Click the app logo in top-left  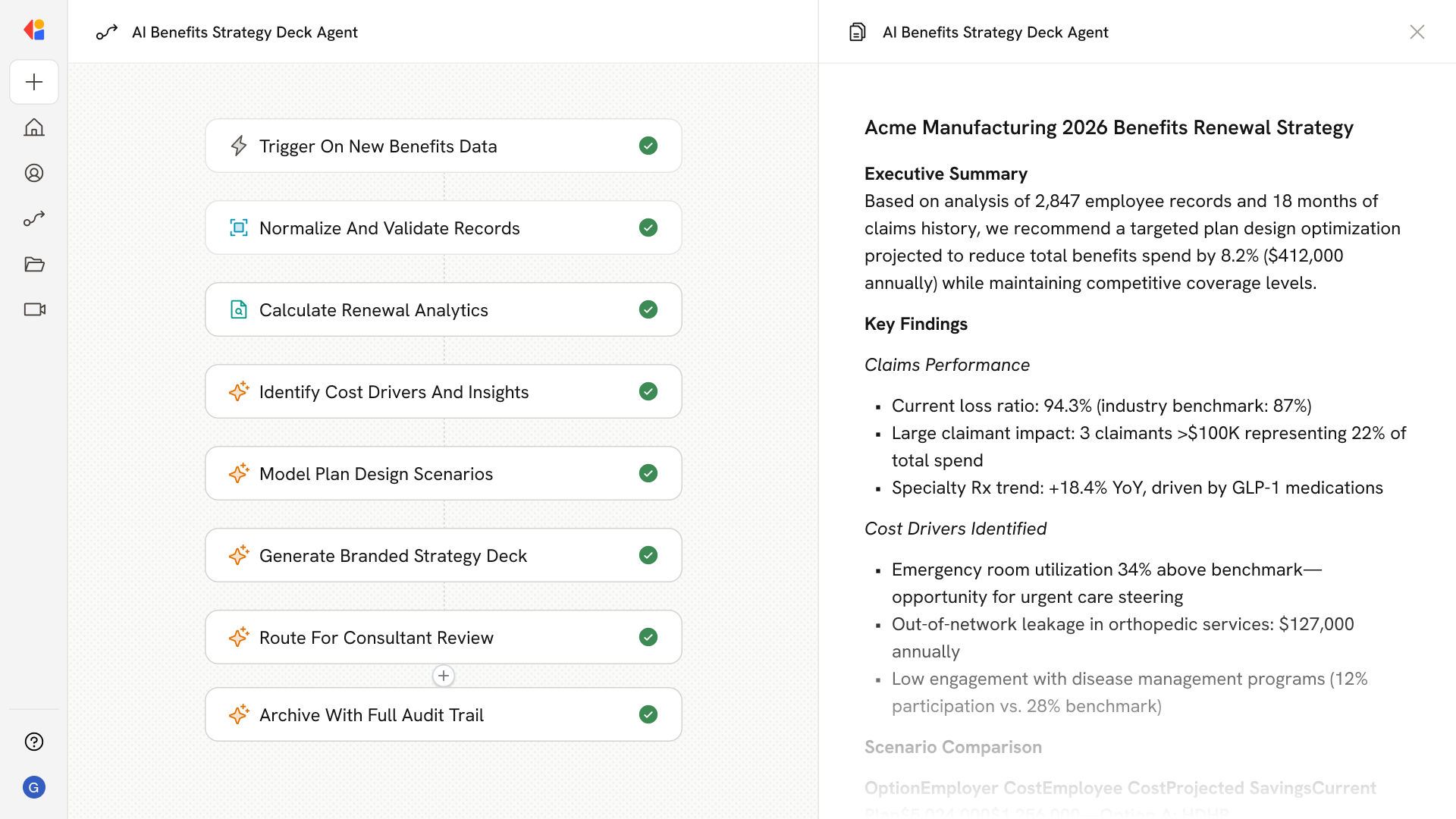coord(34,30)
